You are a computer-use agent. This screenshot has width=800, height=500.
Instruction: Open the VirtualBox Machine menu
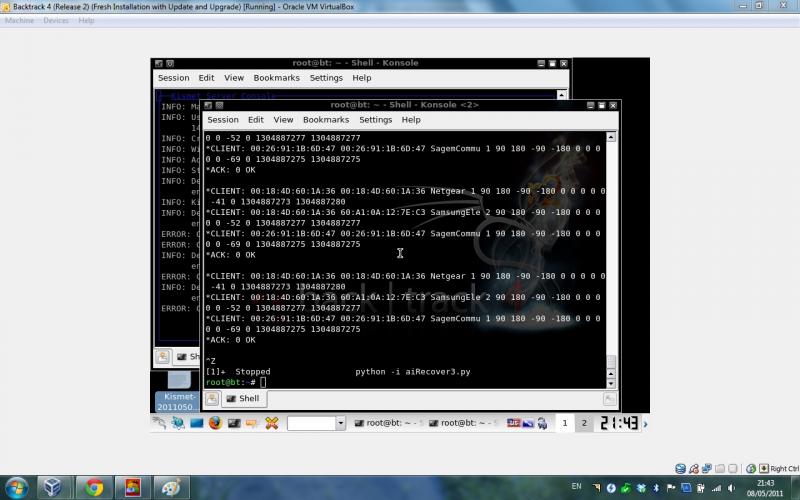19,20
